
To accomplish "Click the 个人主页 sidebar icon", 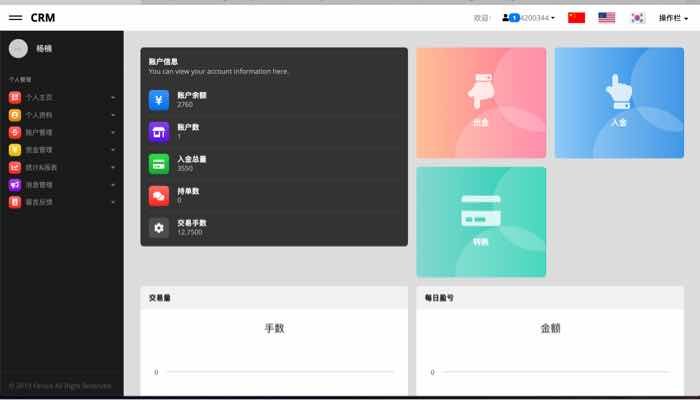I will click(x=15, y=97).
